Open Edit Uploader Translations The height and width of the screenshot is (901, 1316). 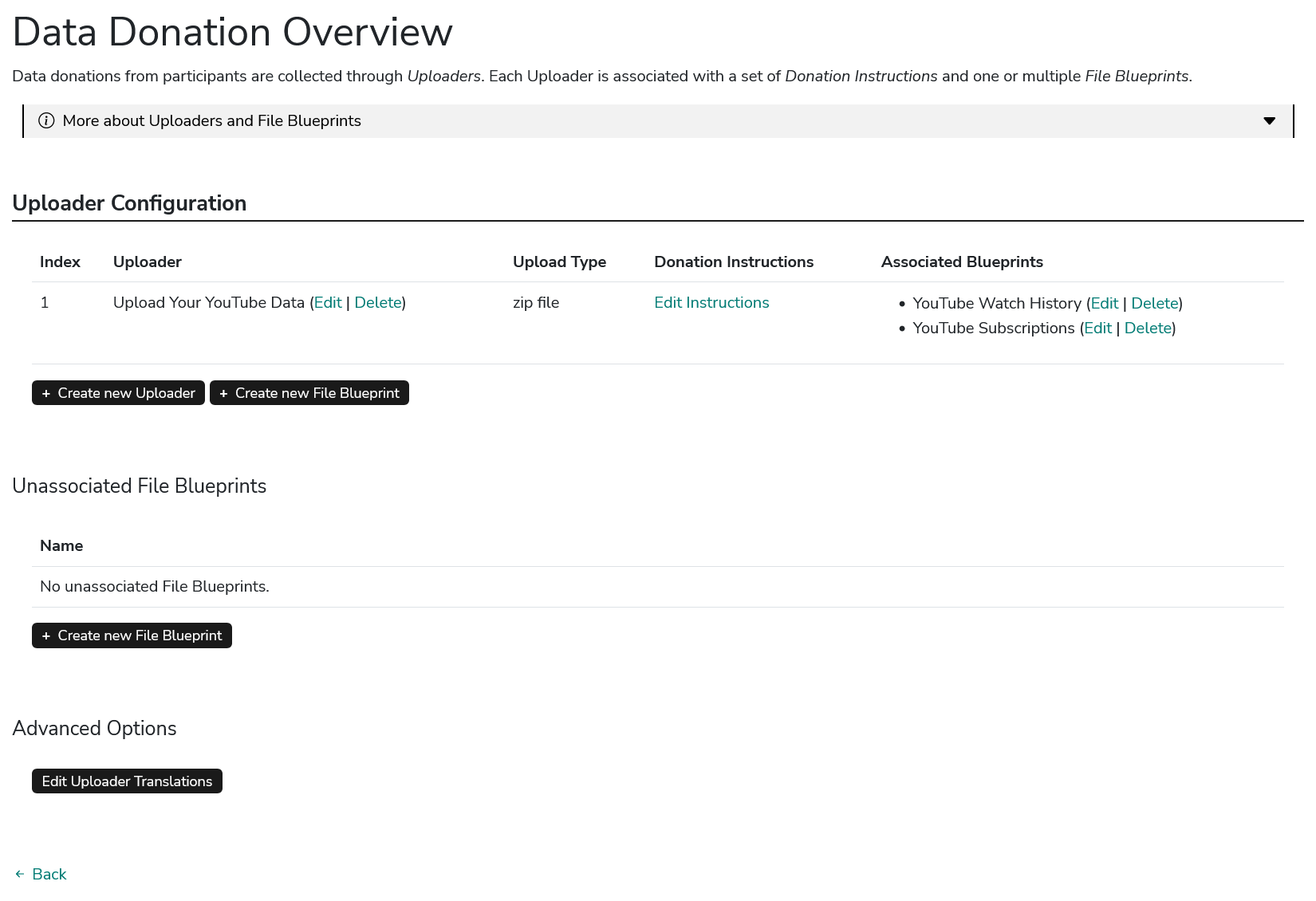[x=127, y=781]
